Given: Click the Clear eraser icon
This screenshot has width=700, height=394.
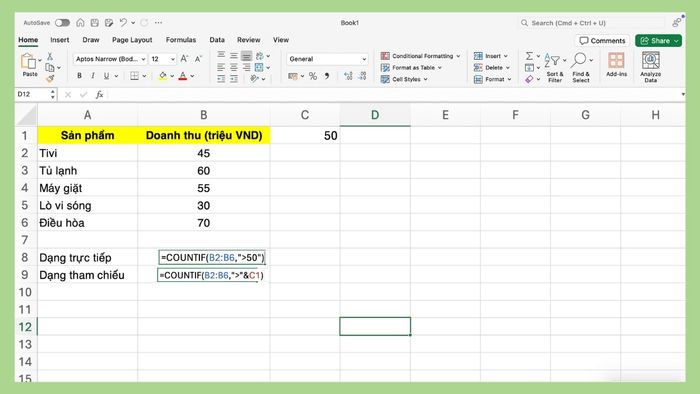Looking at the screenshot, I should point(529,79).
